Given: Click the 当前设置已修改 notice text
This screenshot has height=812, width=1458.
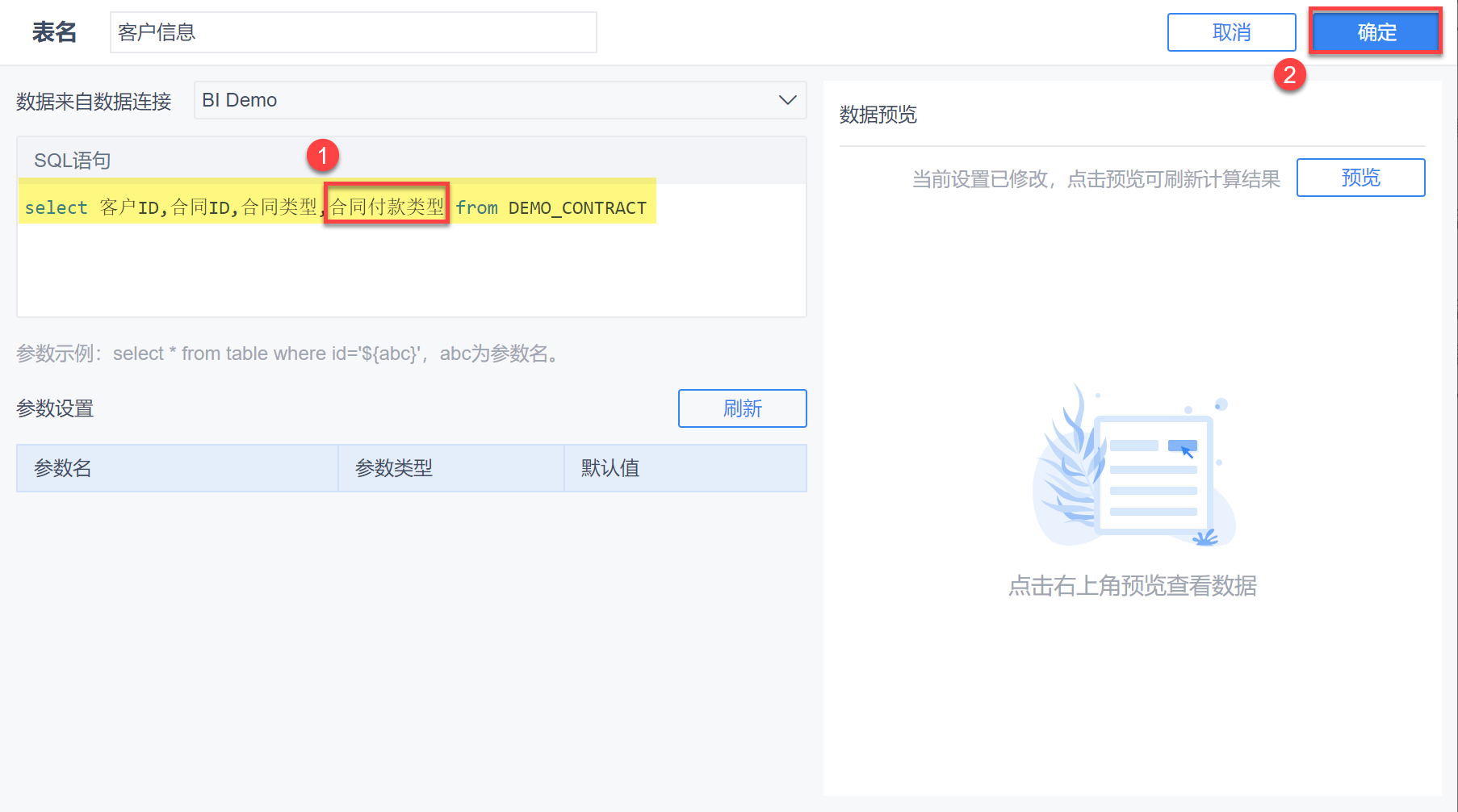Looking at the screenshot, I should coord(1096,178).
